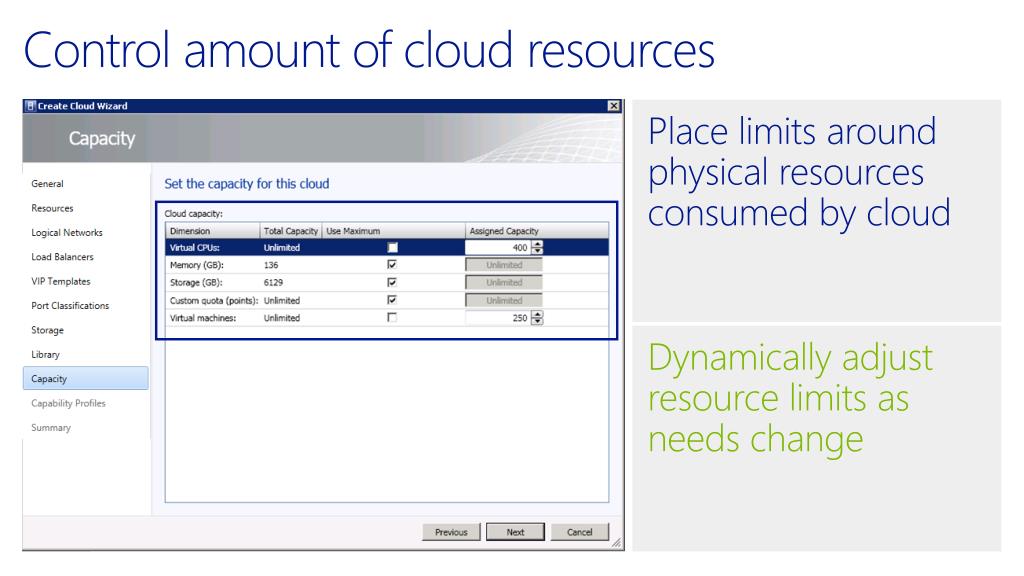Click the window resize grip corner
Screen dimensions: 1024x576
(x=616, y=543)
